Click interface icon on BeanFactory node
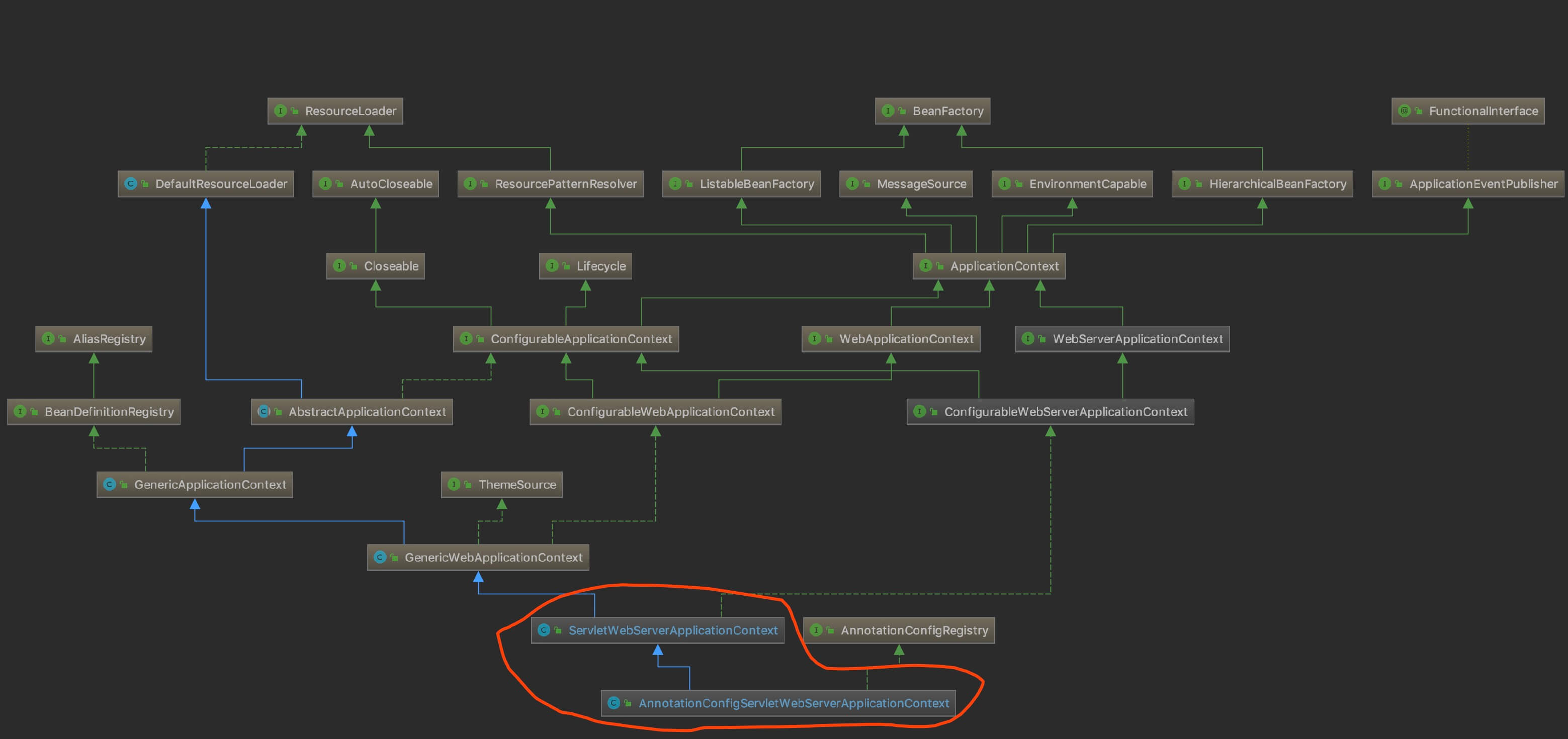The width and height of the screenshot is (1568, 739). (888, 111)
